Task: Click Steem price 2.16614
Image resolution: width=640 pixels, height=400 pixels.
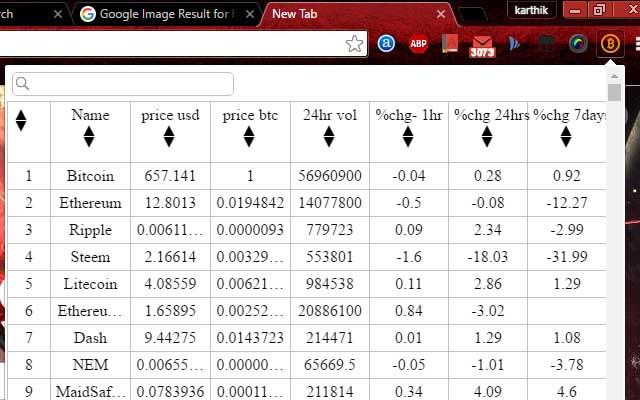Action: 170,257
